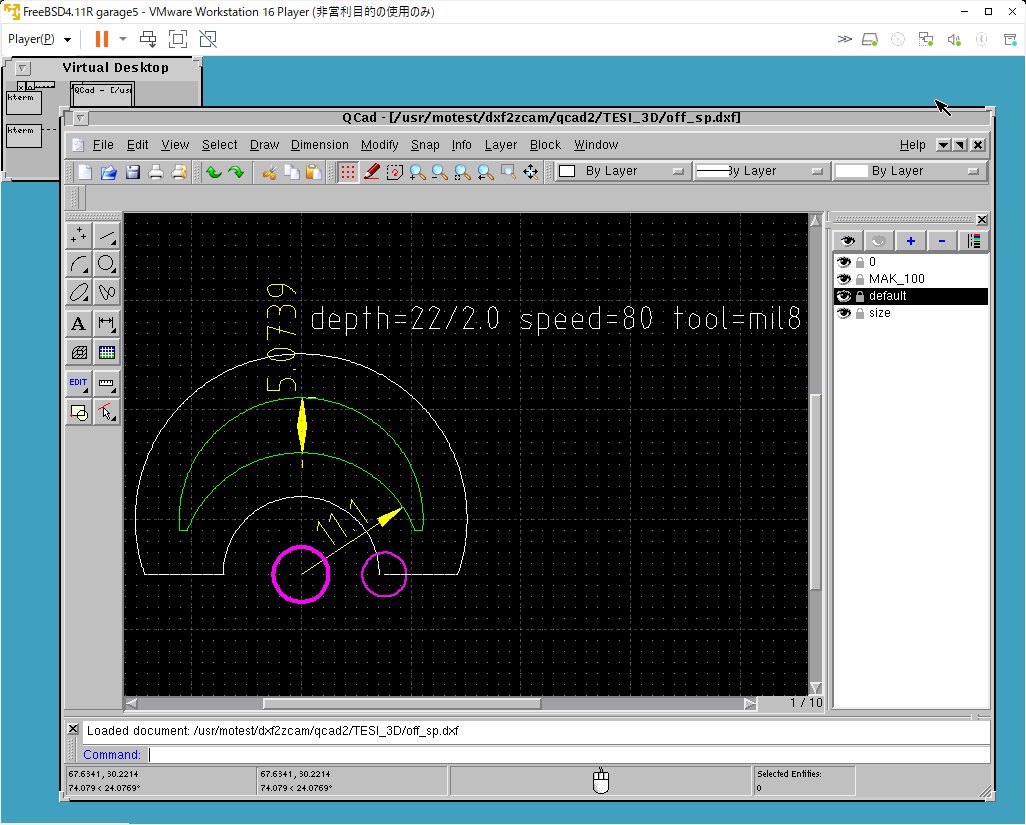Remove layer using the minus button
This screenshot has width=1026, height=825.
(x=941, y=241)
